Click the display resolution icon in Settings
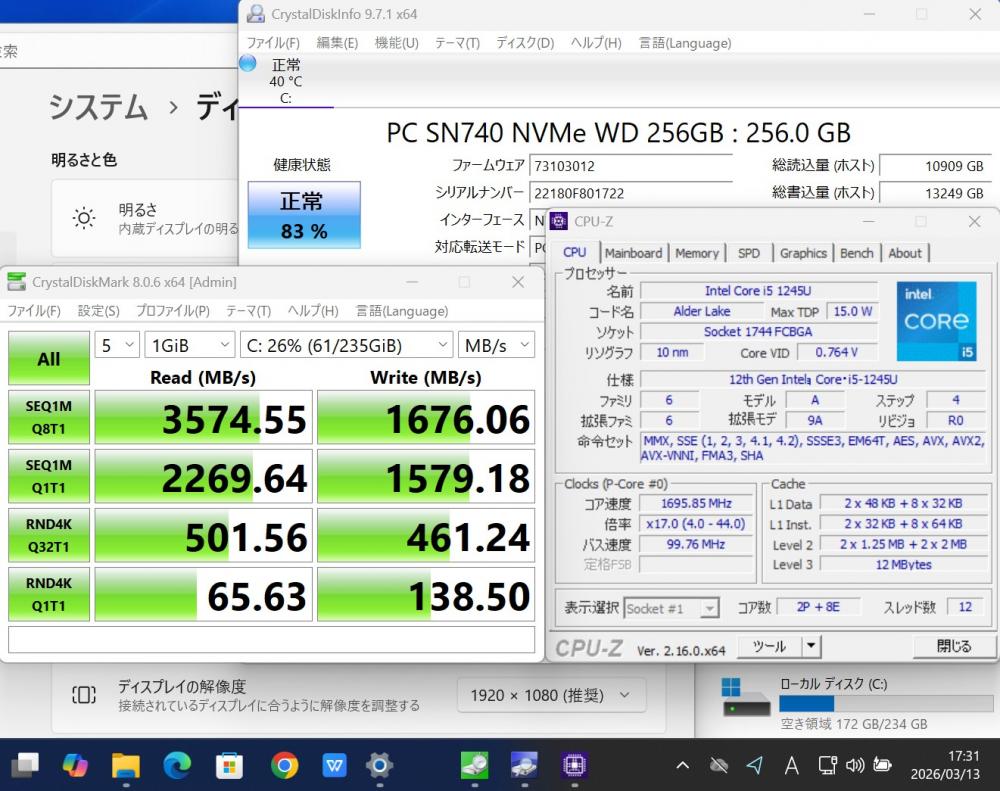 pos(84,695)
